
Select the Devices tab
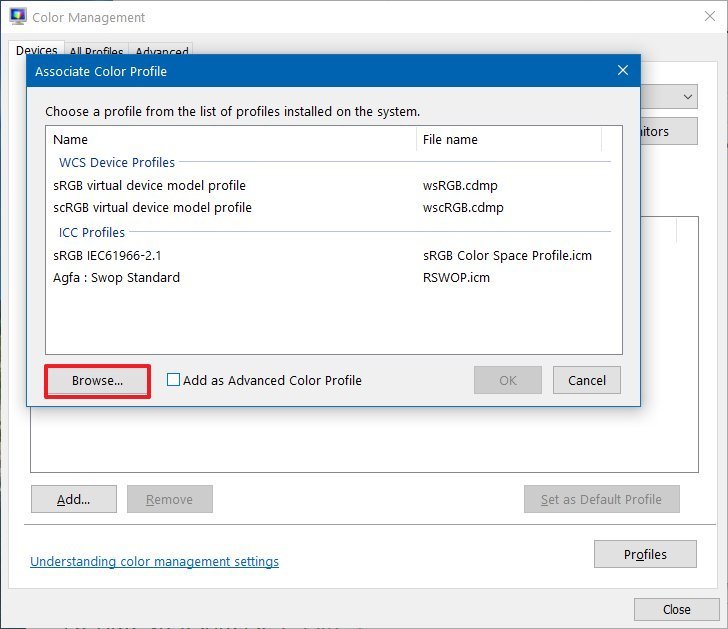(x=37, y=51)
